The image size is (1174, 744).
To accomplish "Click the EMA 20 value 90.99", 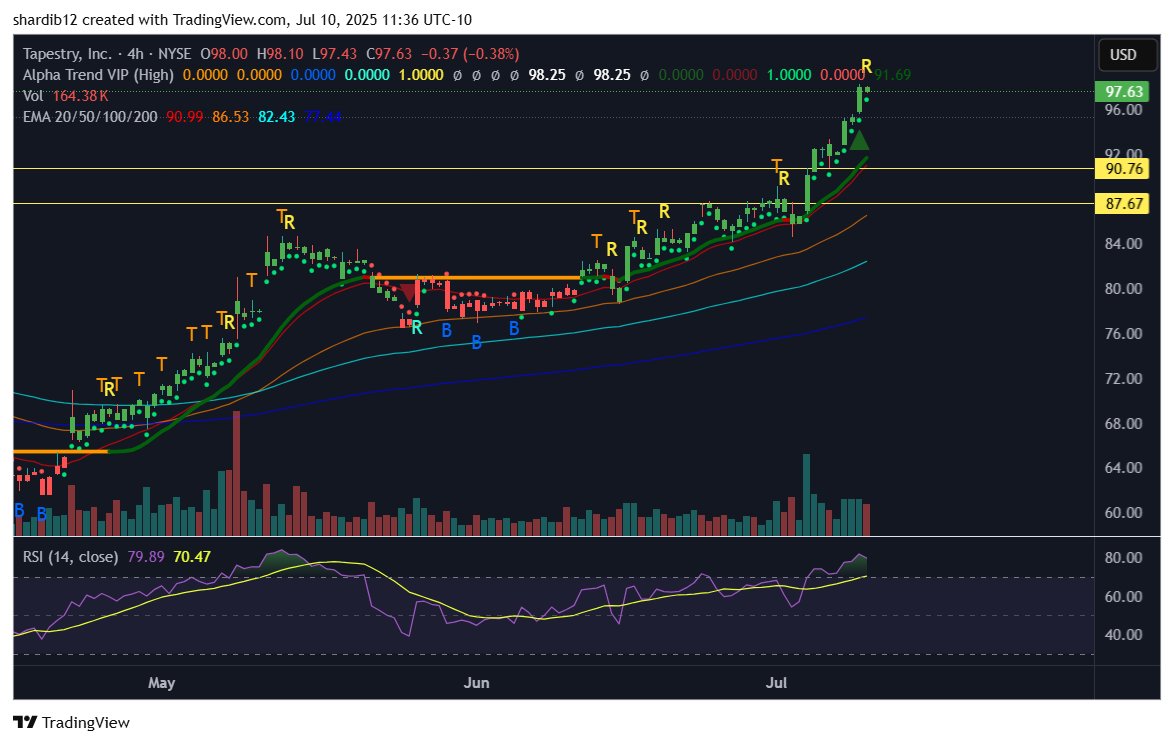I will 184,117.
